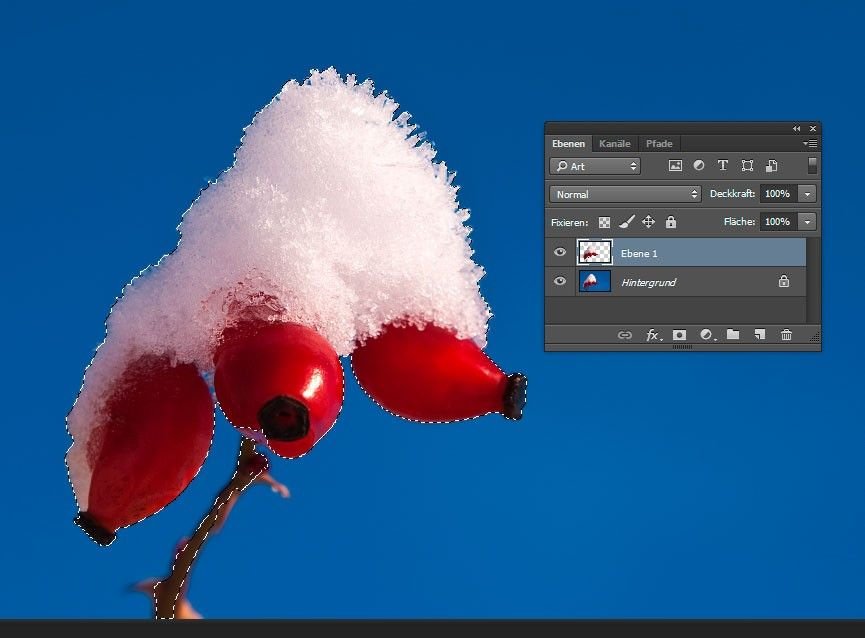
Task: Filter layers by type (T) icon
Action: [x=723, y=165]
